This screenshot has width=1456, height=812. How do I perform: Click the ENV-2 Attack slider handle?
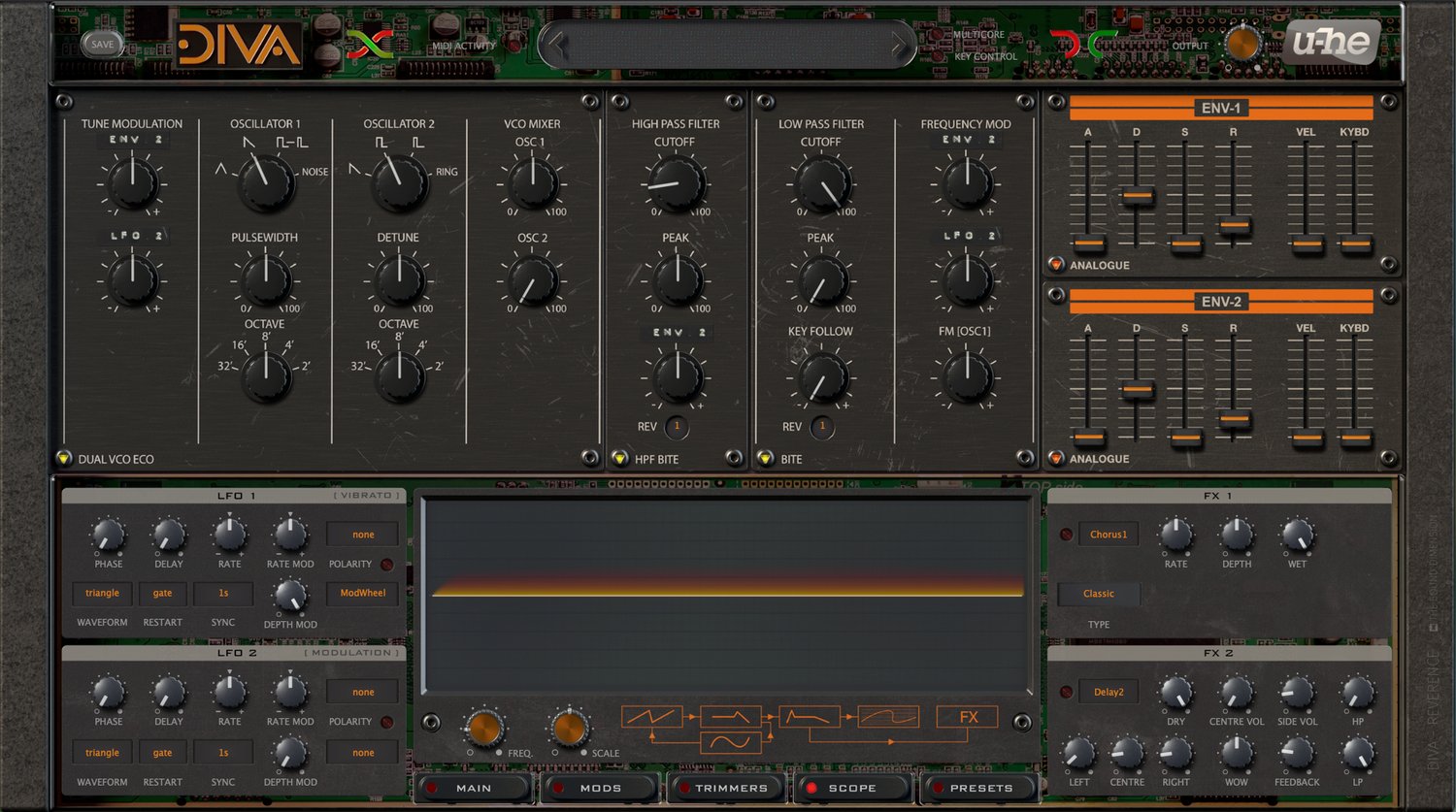1088,437
